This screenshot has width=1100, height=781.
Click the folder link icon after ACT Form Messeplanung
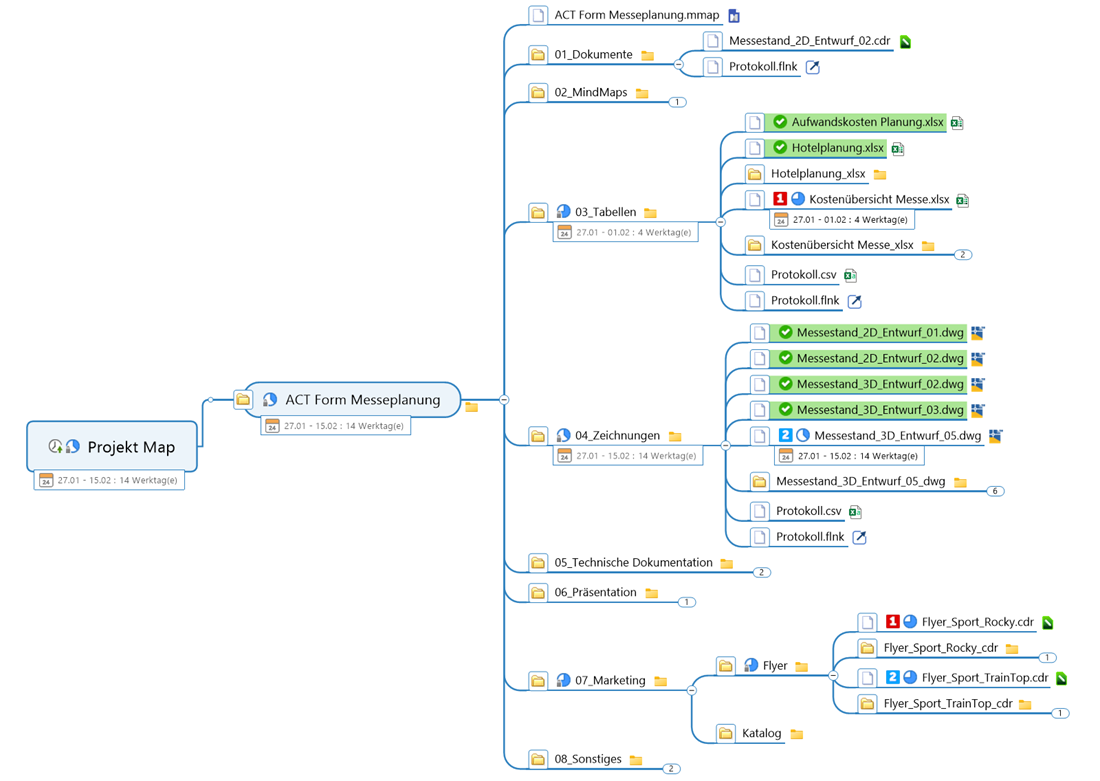tap(471, 407)
